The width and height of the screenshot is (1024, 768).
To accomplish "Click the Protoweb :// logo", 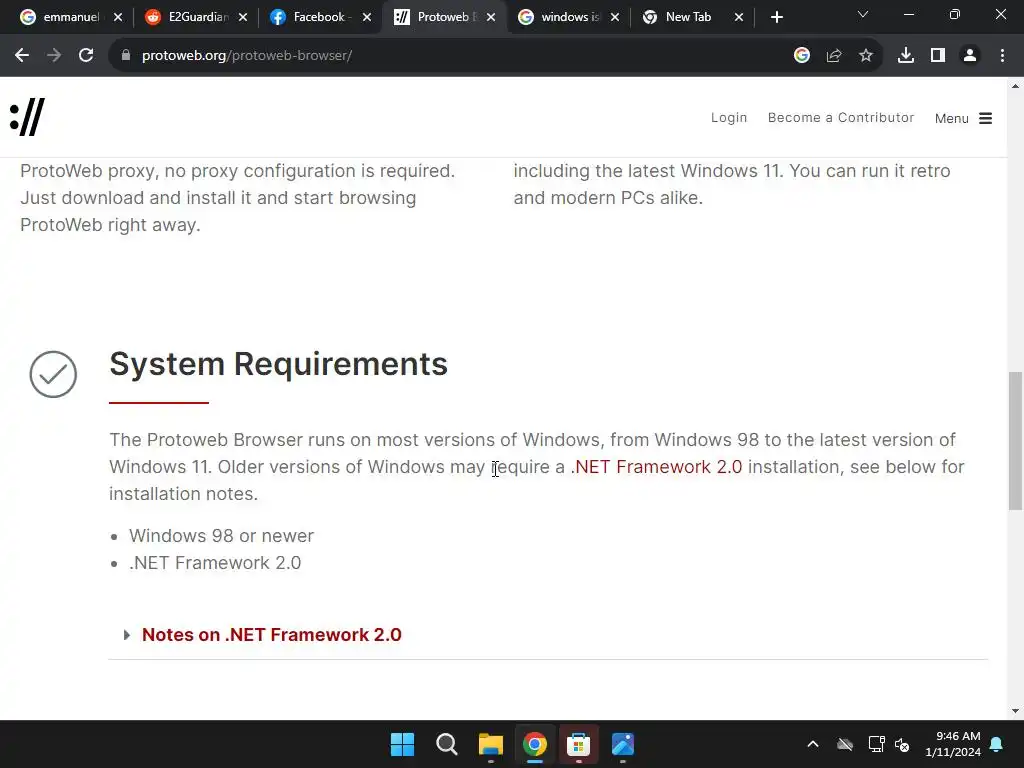I will click(27, 117).
